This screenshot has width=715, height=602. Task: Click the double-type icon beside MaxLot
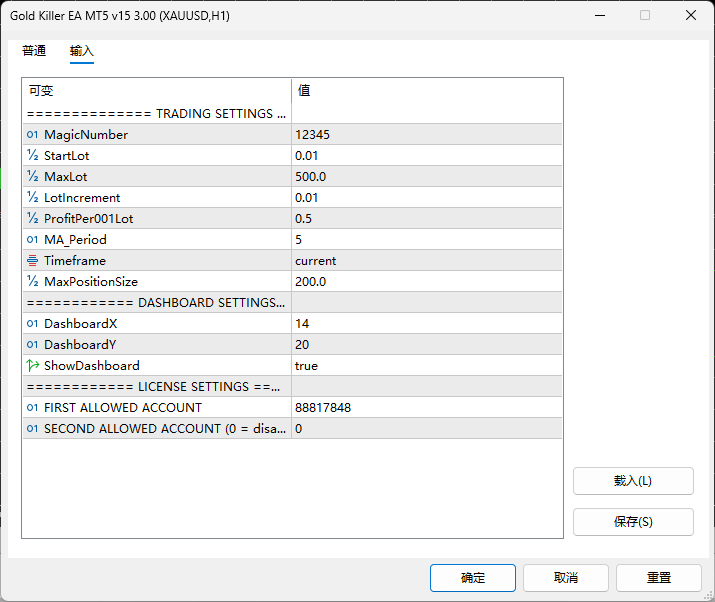[x=32, y=176]
